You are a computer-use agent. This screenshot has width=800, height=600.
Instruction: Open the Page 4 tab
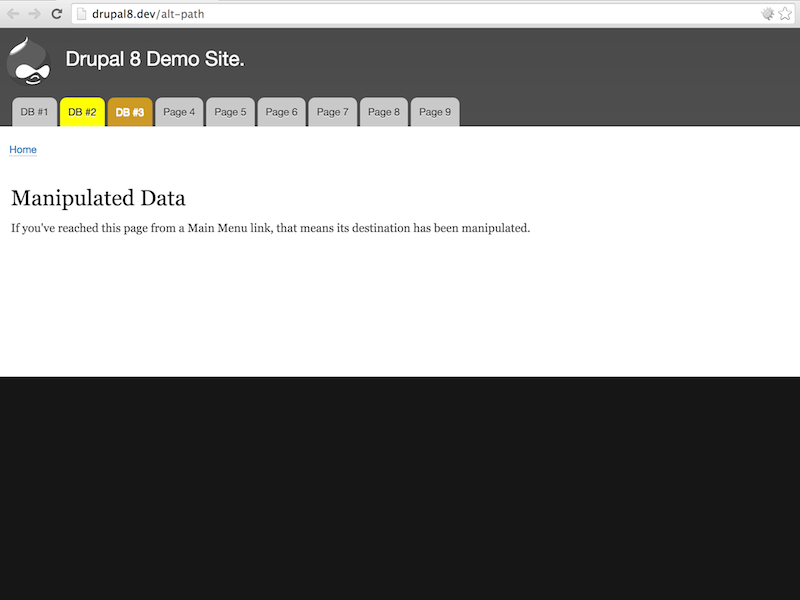click(179, 112)
